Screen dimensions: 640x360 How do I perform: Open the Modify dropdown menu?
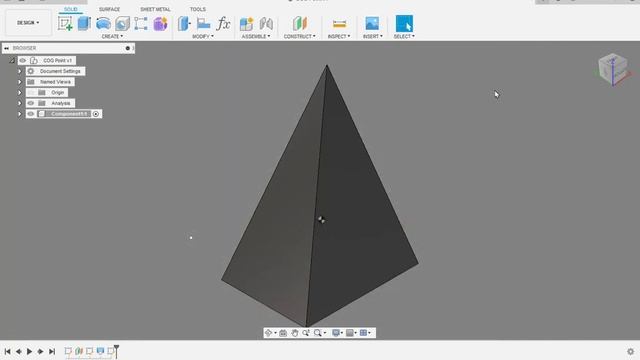(x=203, y=36)
